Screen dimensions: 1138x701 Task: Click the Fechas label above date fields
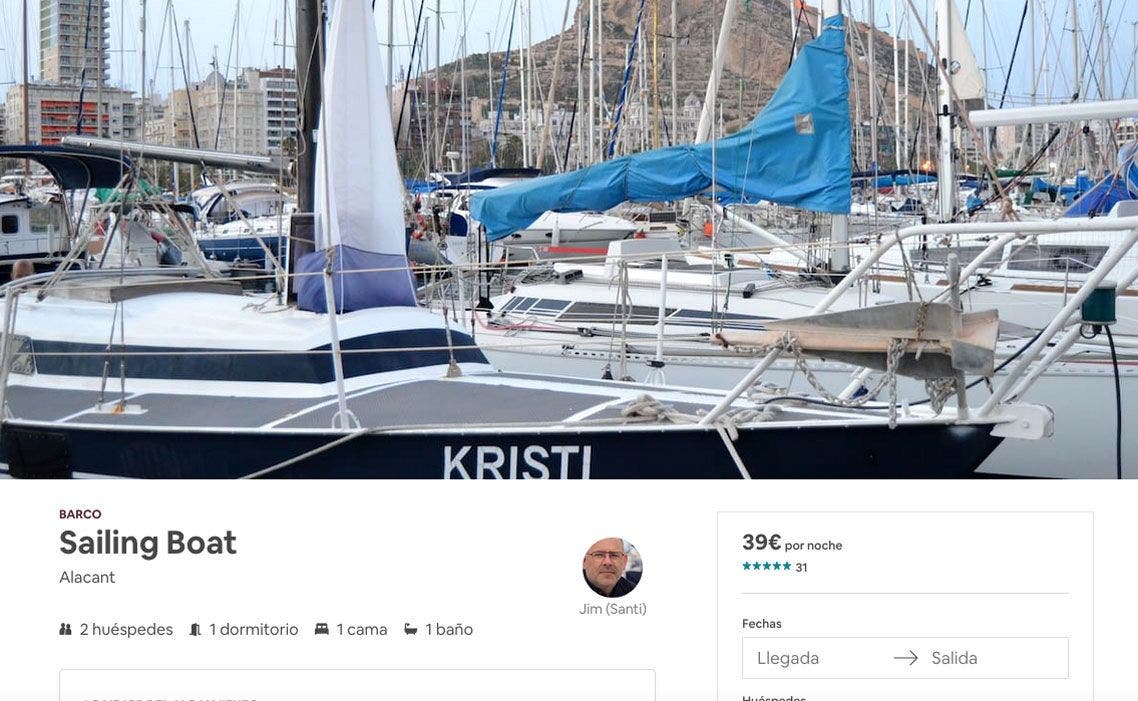click(762, 623)
